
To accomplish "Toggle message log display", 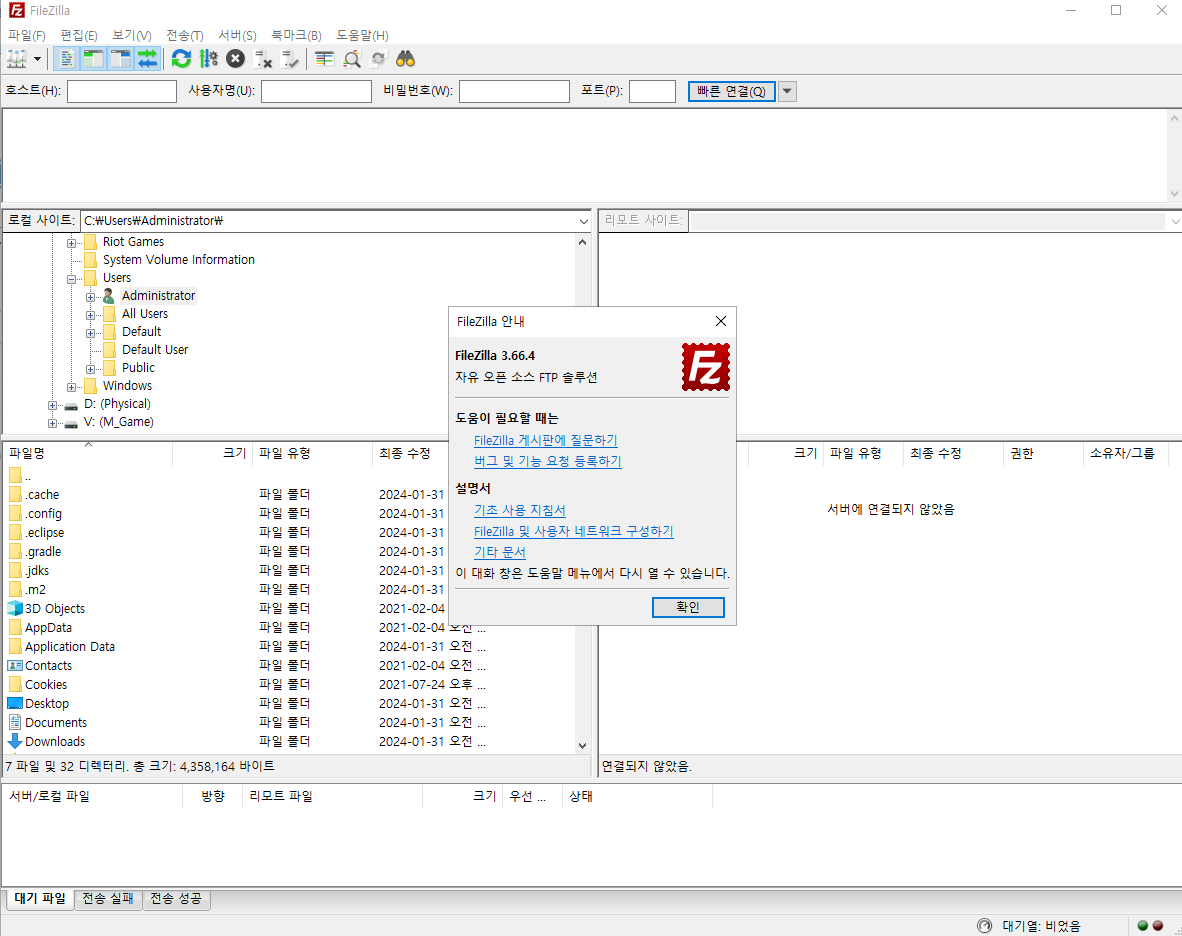I will tap(66, 59).
